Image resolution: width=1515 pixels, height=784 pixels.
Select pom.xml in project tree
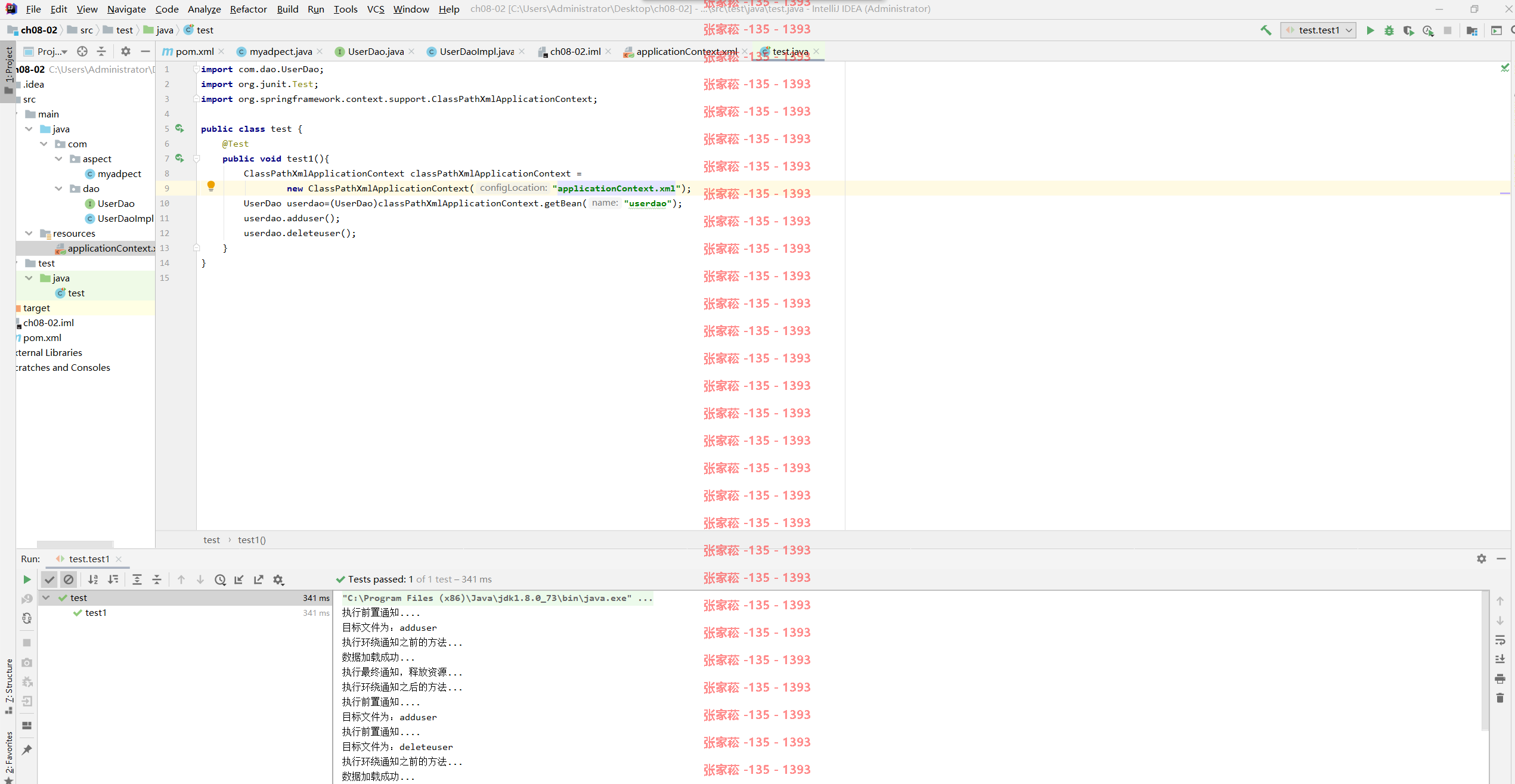tap(42, 337)
